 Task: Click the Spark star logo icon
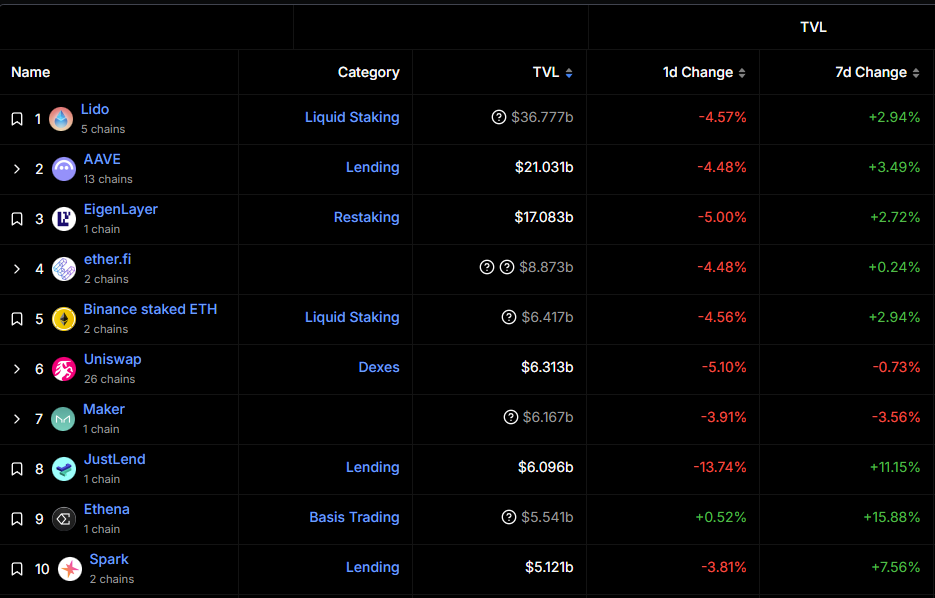70,569
